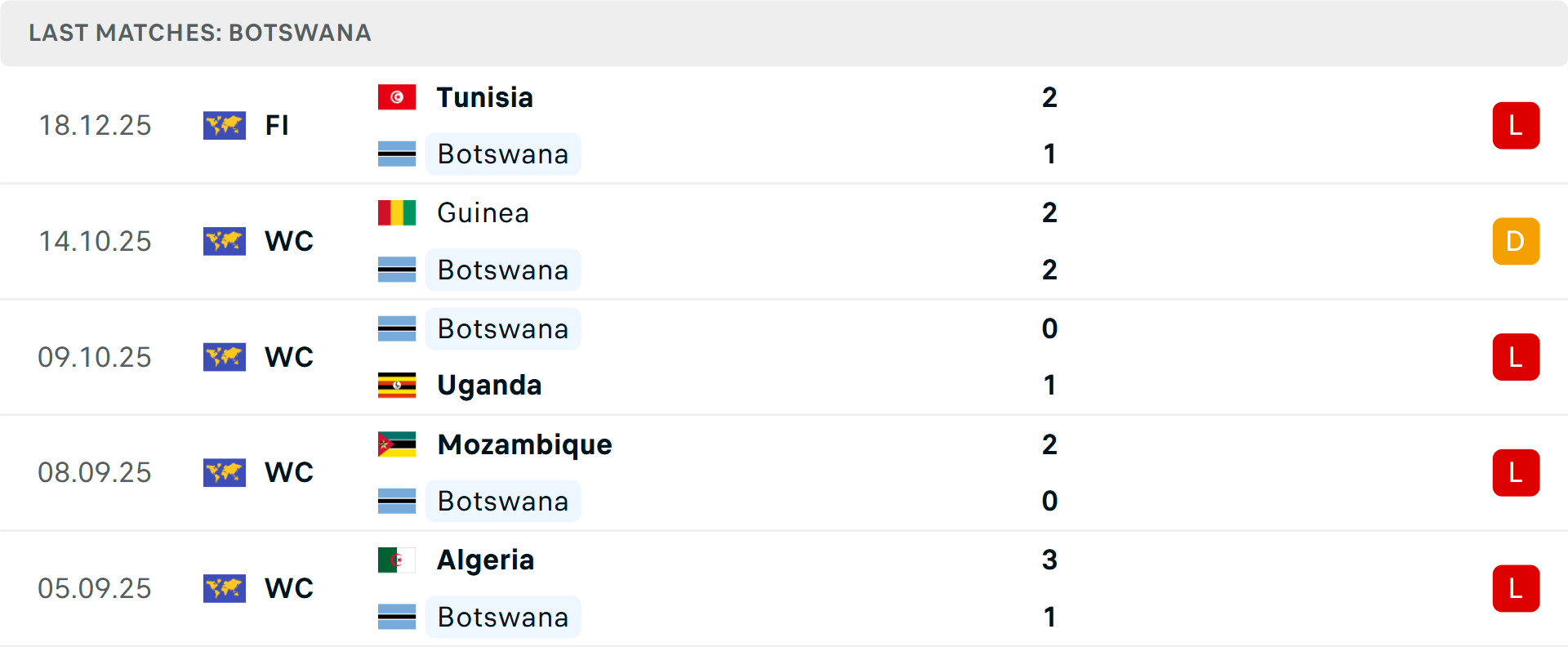Click the L badge for Uganda match
1568x647 pixels.
coord(1516,357)
